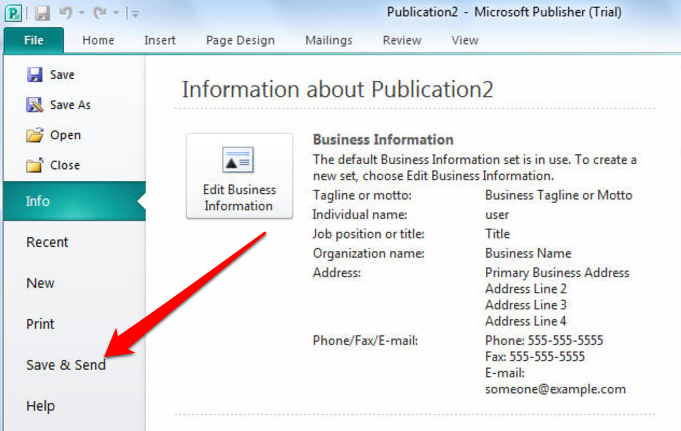Screen dimensions: 681x431
Task: Choose Close in the File menu
Action: pos(65,165)
